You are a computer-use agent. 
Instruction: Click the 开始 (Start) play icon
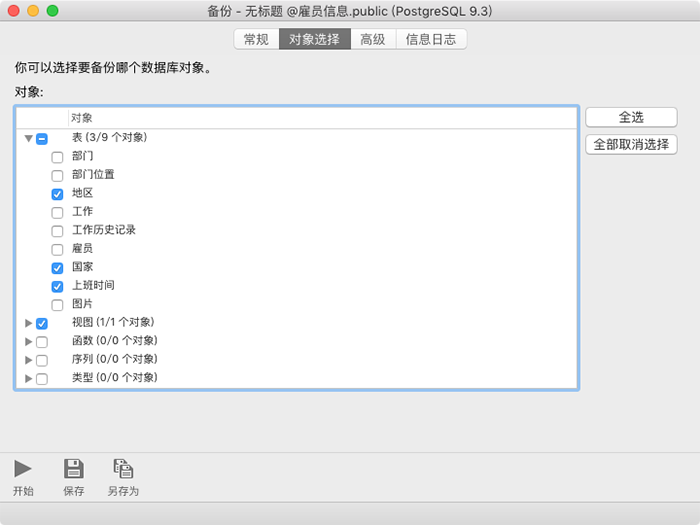23,468
